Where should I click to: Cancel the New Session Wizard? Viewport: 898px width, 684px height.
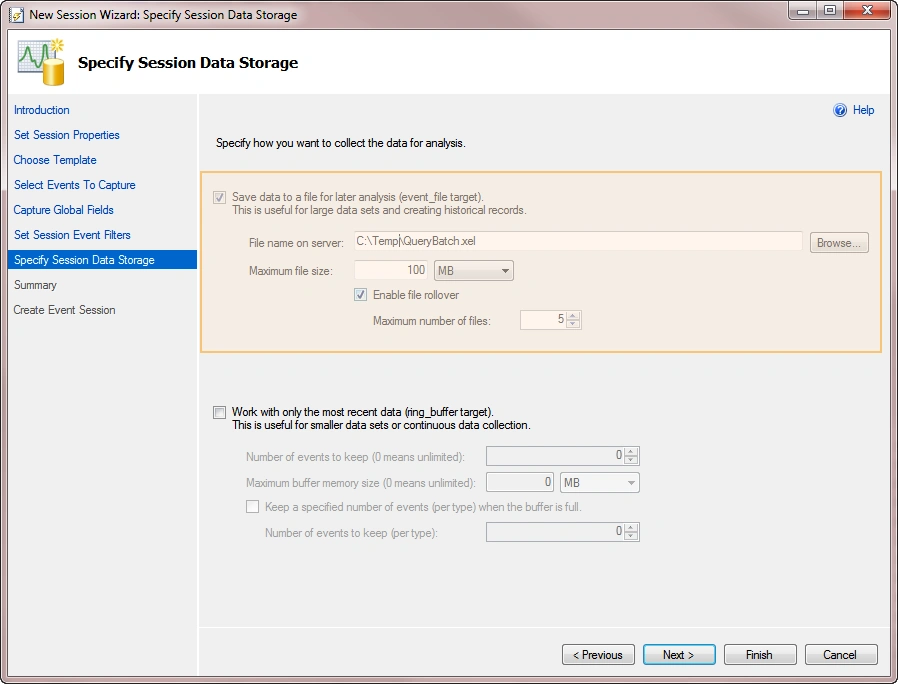(841, 654)
